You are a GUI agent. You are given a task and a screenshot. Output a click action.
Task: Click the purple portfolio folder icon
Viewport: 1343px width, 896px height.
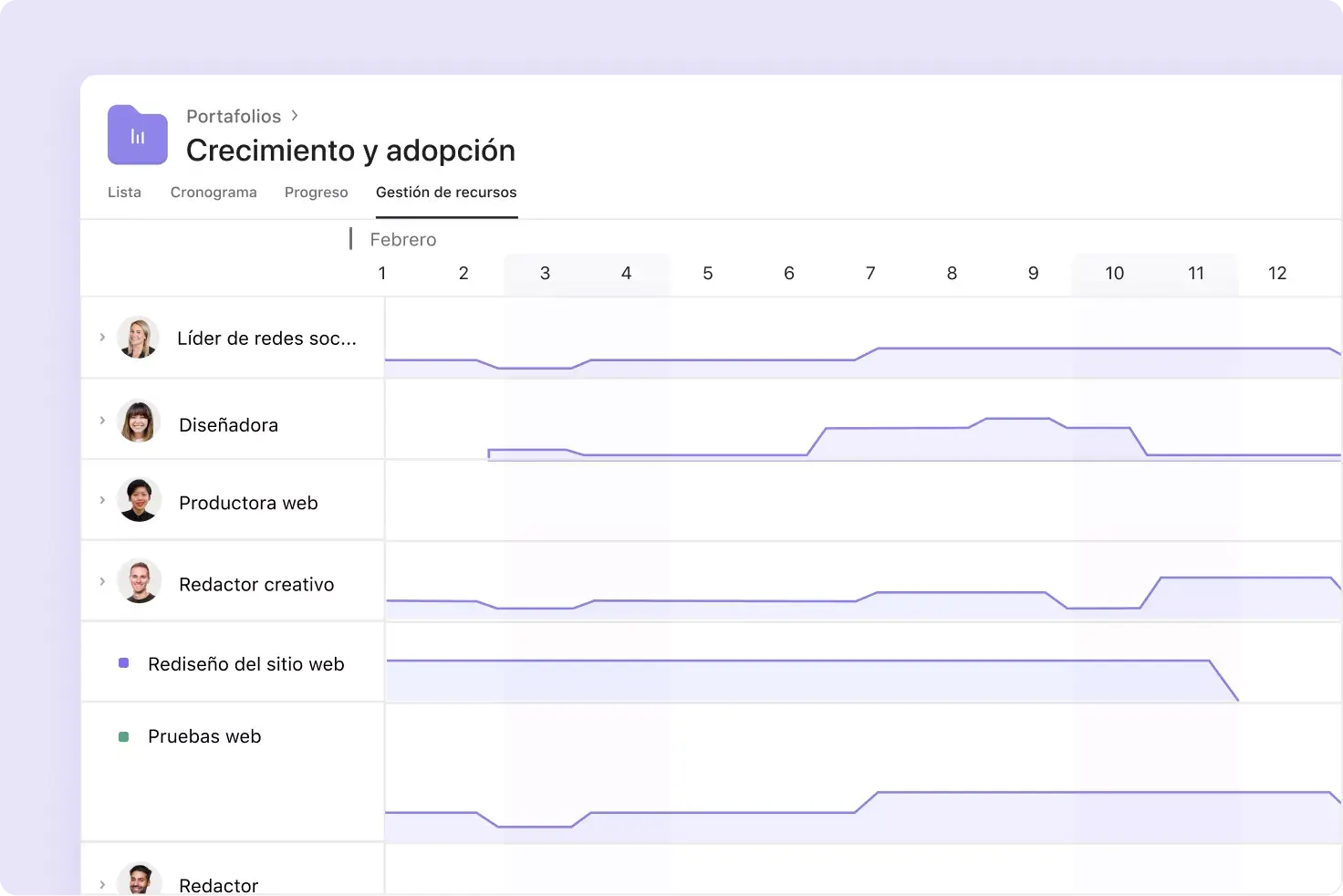(137, 134)
